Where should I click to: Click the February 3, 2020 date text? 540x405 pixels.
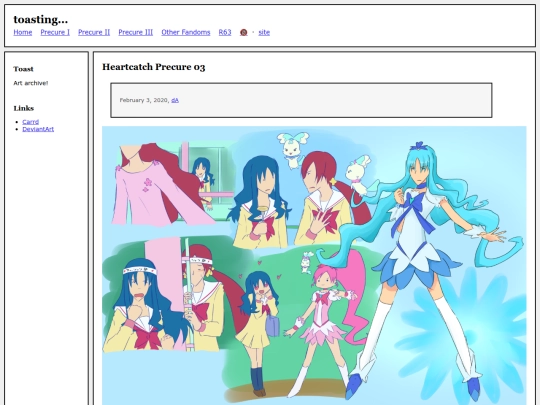tap(144, 100)
